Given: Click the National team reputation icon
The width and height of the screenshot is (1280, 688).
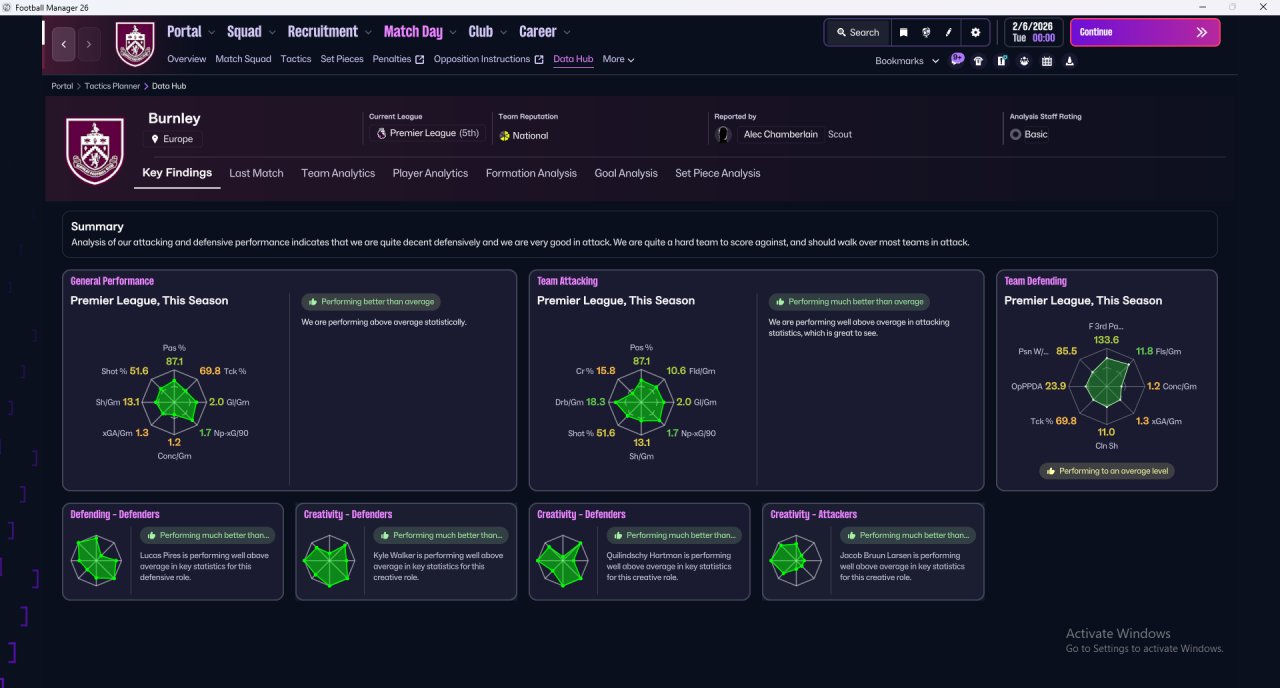Looking at the screenshot, I should click(x=504, y=136).
